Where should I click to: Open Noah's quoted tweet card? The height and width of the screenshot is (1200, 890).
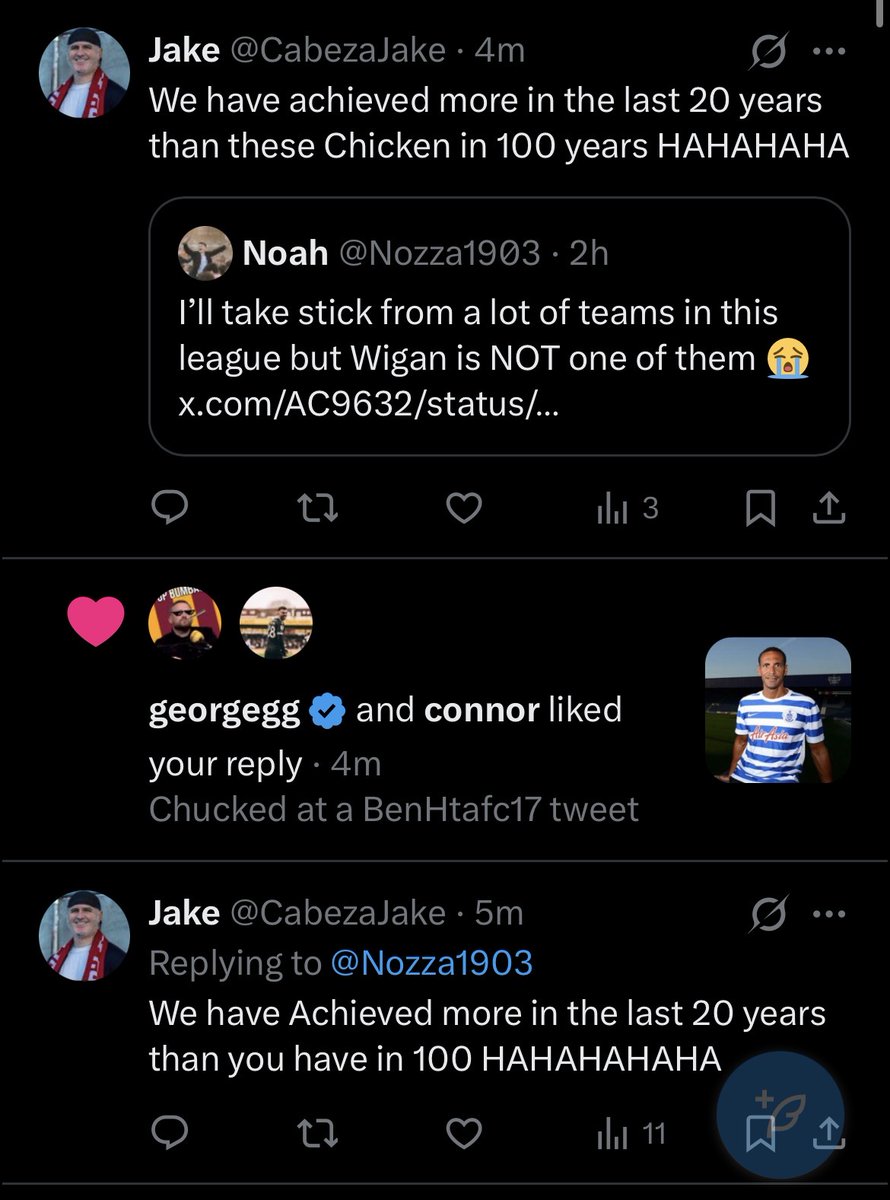point(499,327)
